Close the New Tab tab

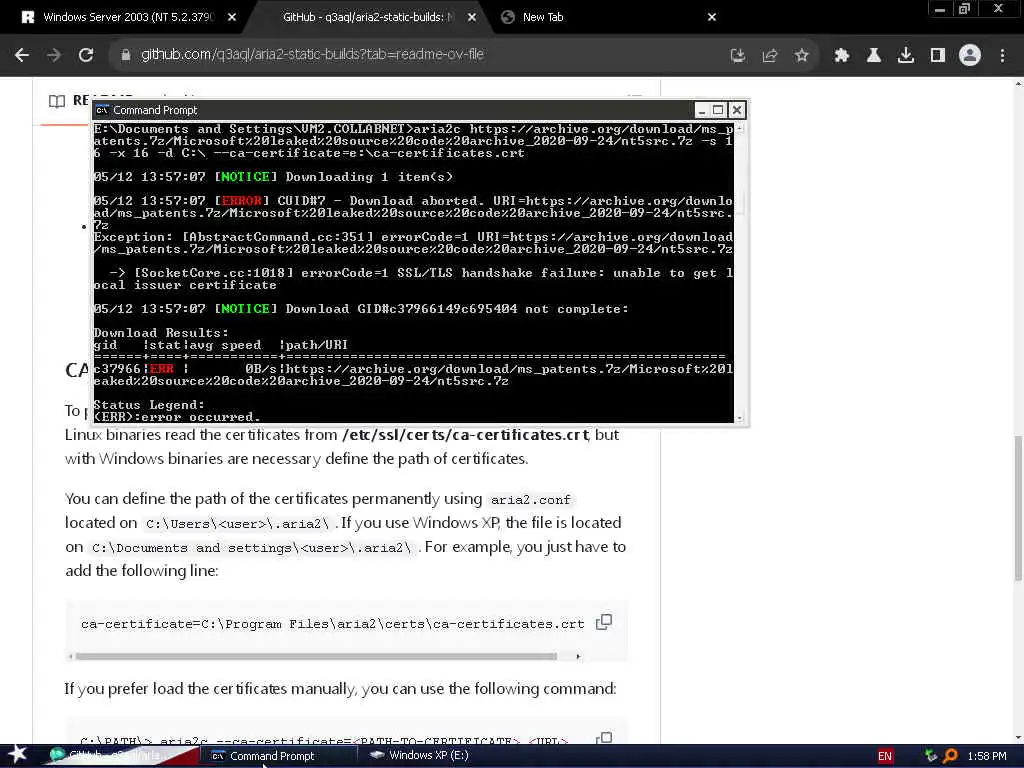pyautogui.click(x=712, y=18)
